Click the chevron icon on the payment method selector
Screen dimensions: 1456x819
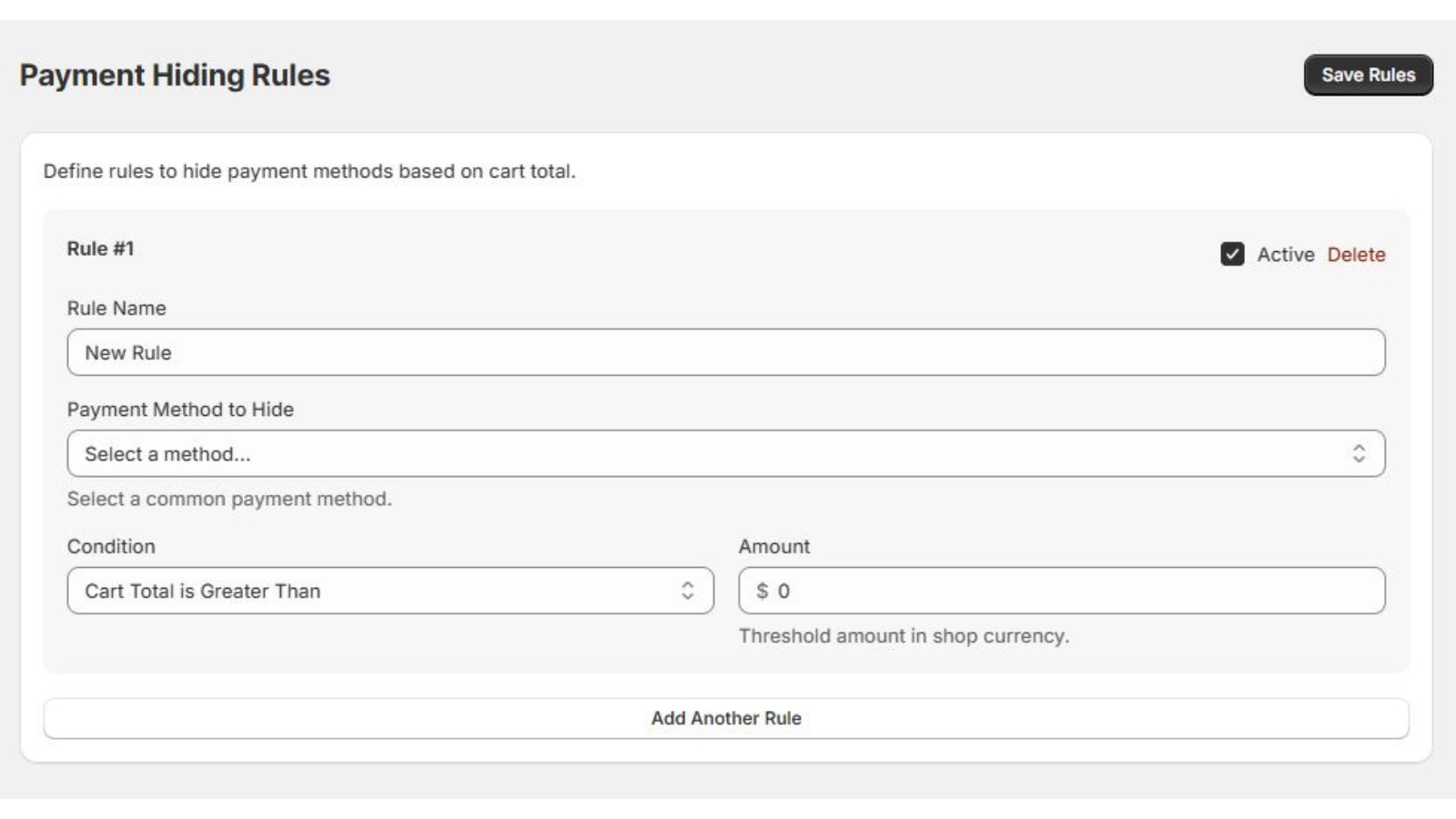(1360, 452)
